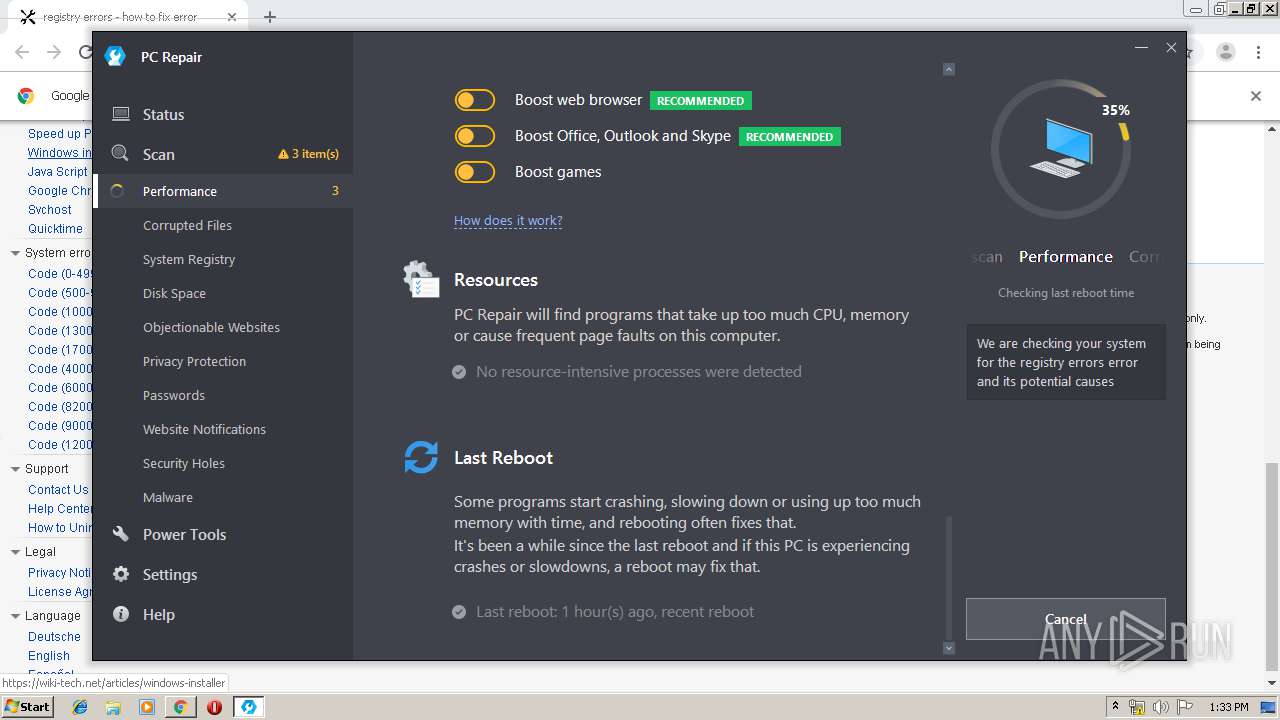Viewport: 1280px width, 720px height.
Task: Collapse the Support tree in browser
Action: tap(15, 469)
